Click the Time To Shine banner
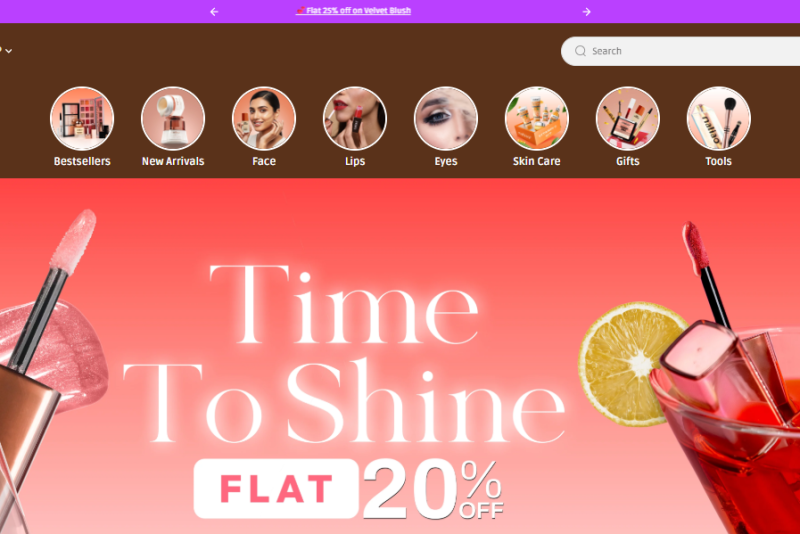800x534 pixels. [x=344, y=354]
